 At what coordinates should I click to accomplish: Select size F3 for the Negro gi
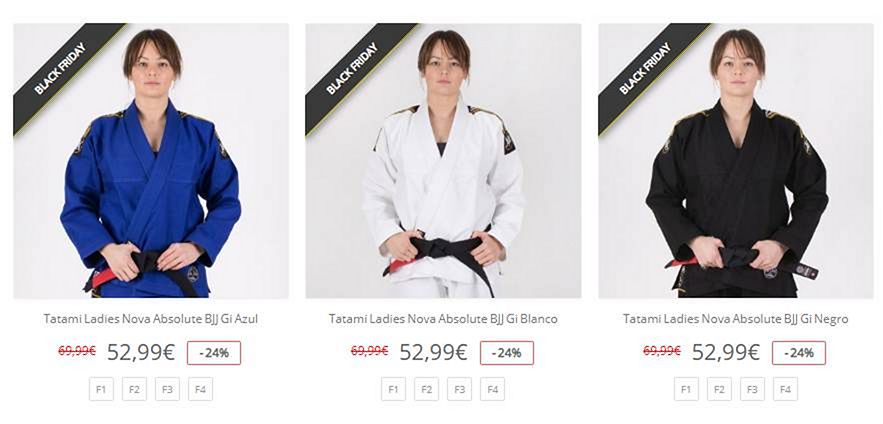click(x=752, y=389)
